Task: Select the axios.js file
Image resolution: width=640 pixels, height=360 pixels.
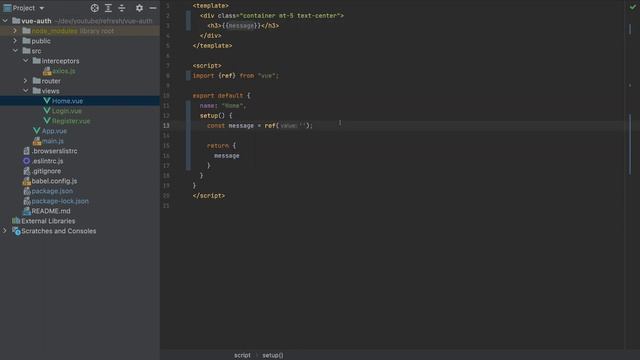Action: click(64, 71)
